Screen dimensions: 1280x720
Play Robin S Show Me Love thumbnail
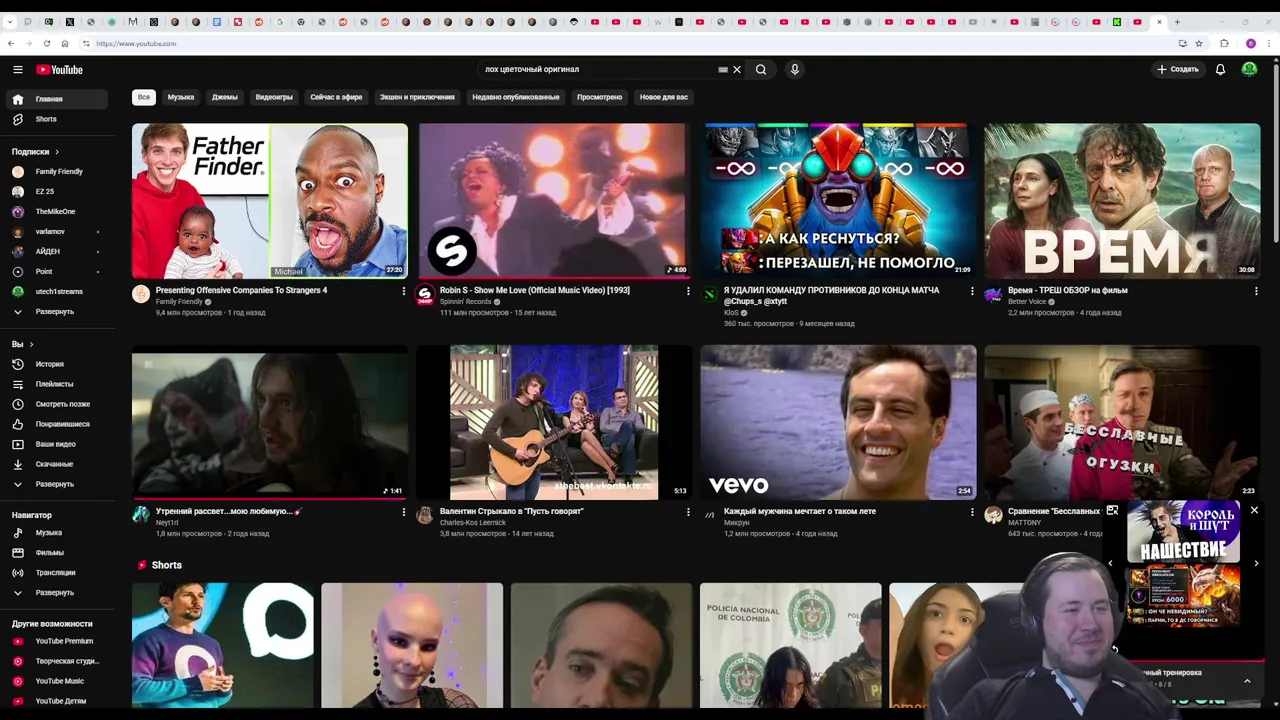pyautogui.click(x=554, y=201)
